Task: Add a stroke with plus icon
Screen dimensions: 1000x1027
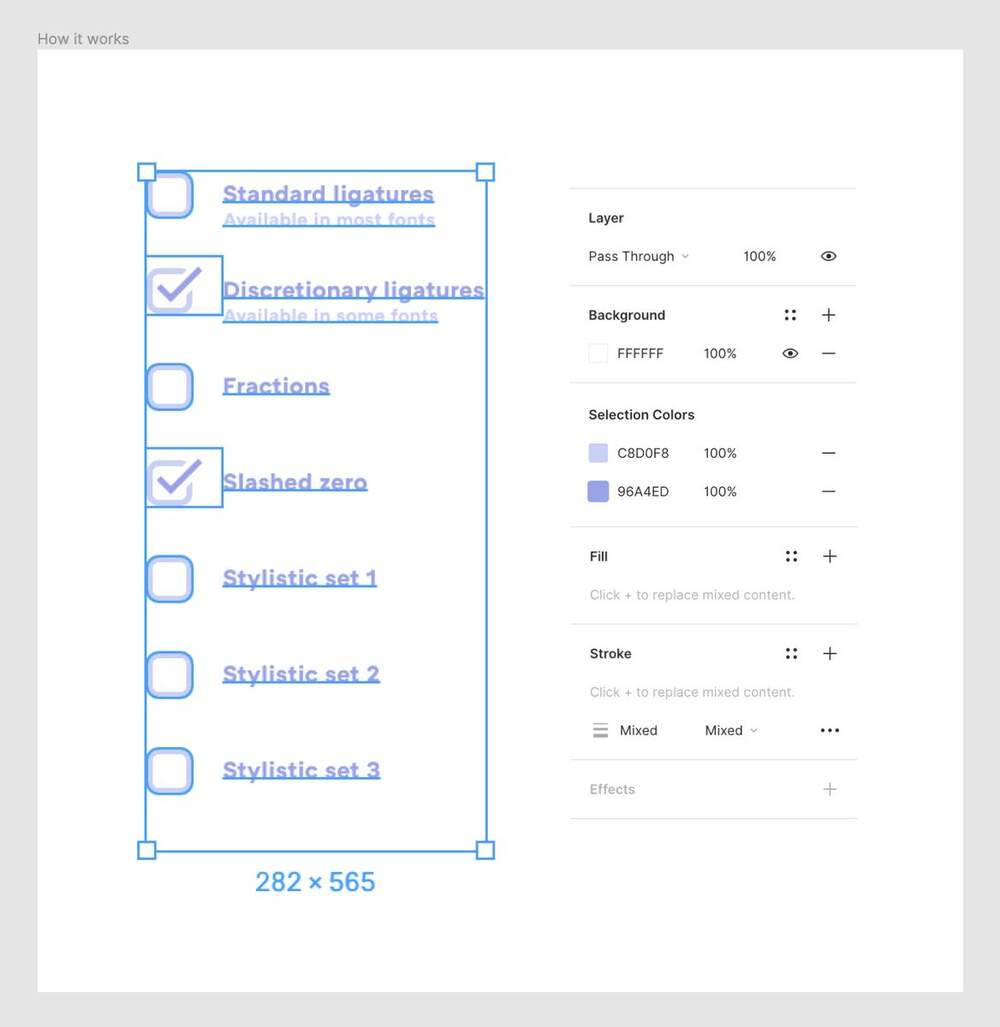Action: tap(829, 653)
